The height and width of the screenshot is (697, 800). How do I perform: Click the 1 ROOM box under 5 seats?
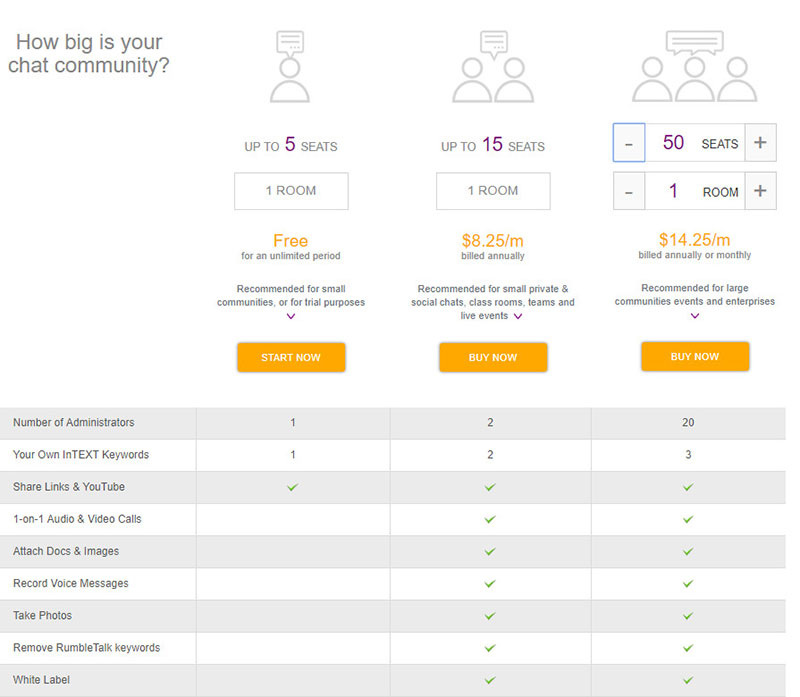click(291, 191)
